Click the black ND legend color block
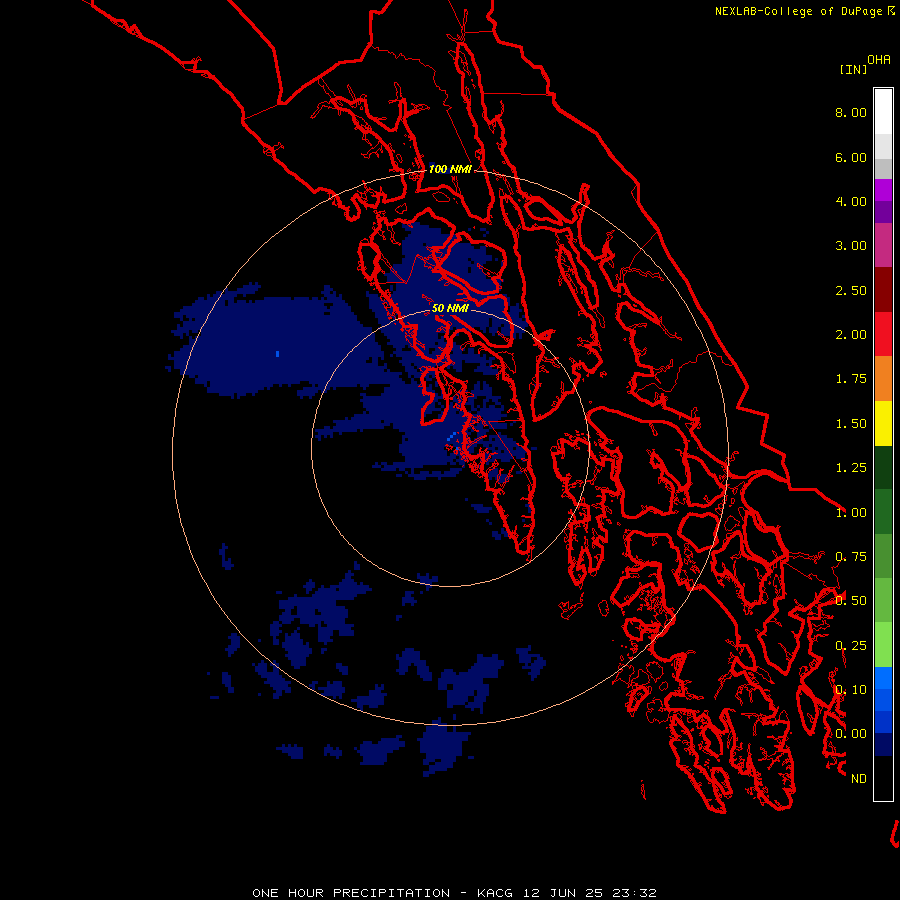 tap(883, 778)
